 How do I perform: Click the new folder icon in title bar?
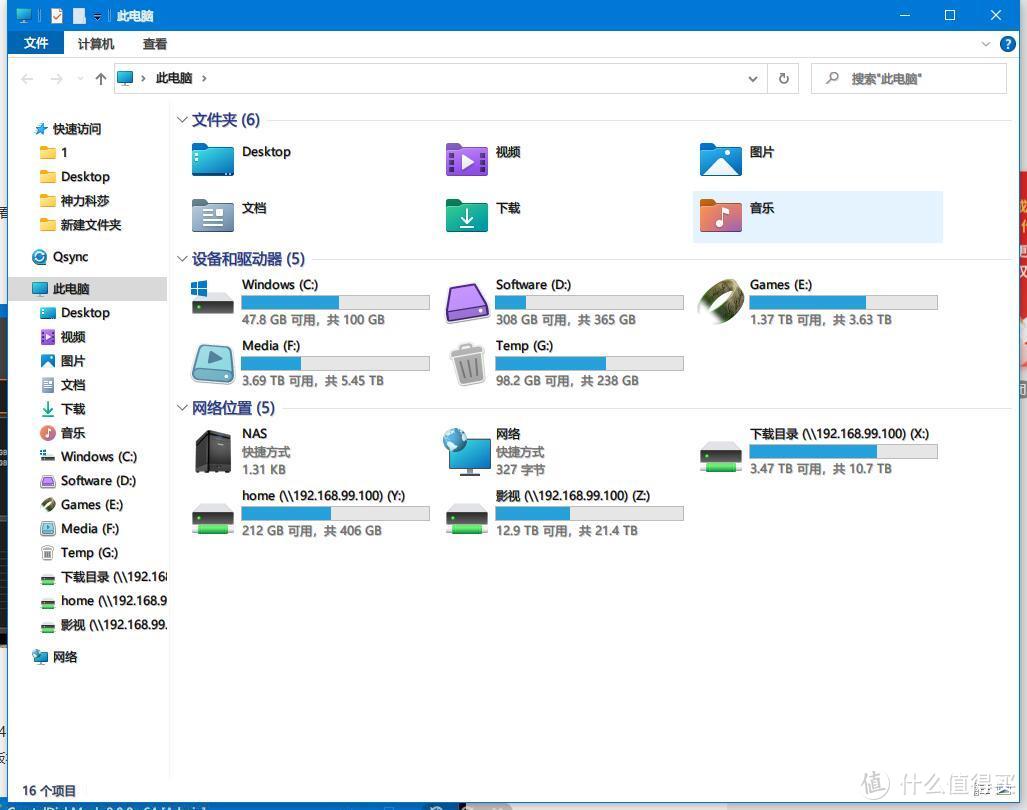point(79,15)
